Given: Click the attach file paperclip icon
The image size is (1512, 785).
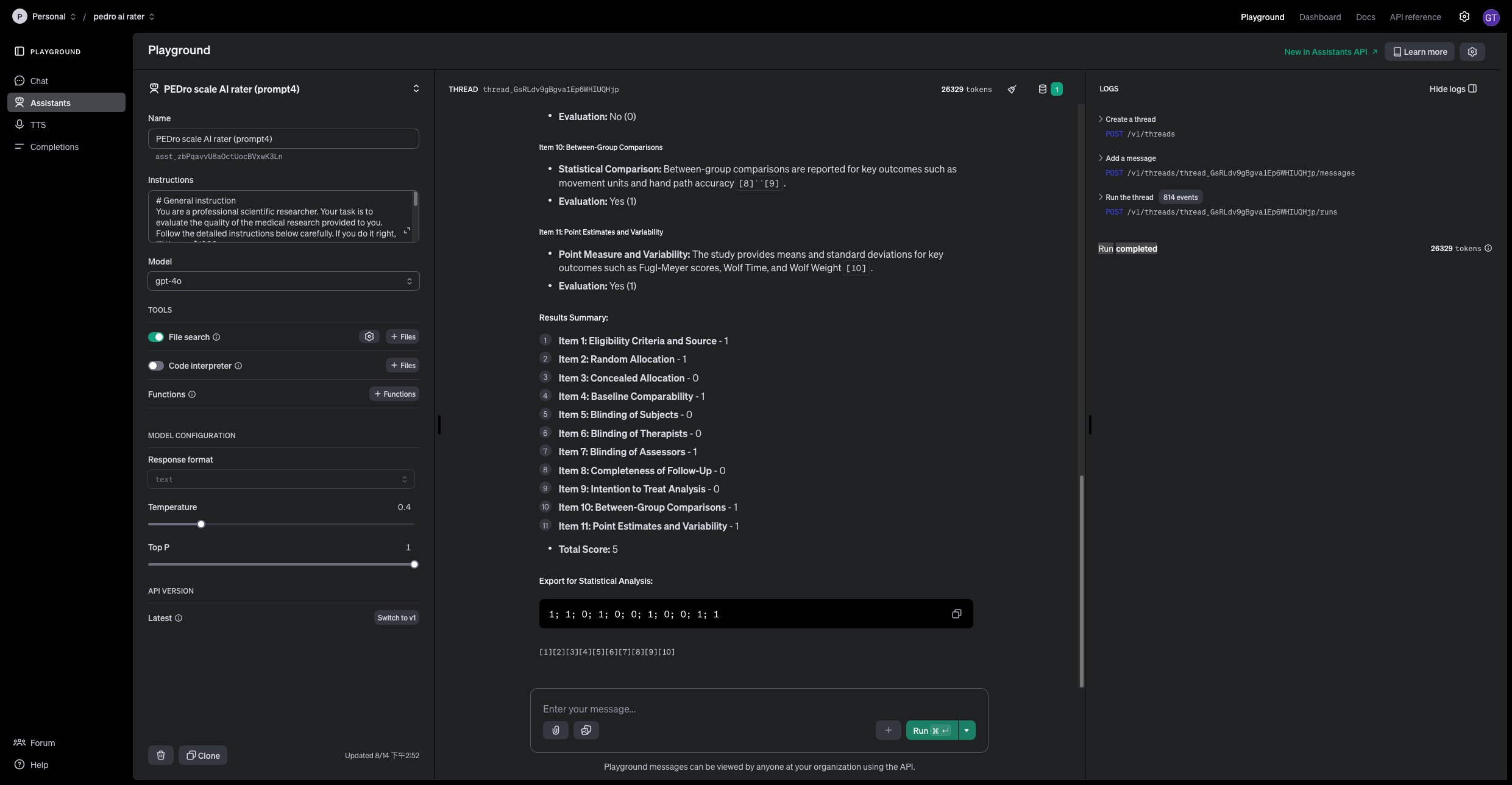Looking at the screenshot, I should pyautogui.click(x=555, y=730).
